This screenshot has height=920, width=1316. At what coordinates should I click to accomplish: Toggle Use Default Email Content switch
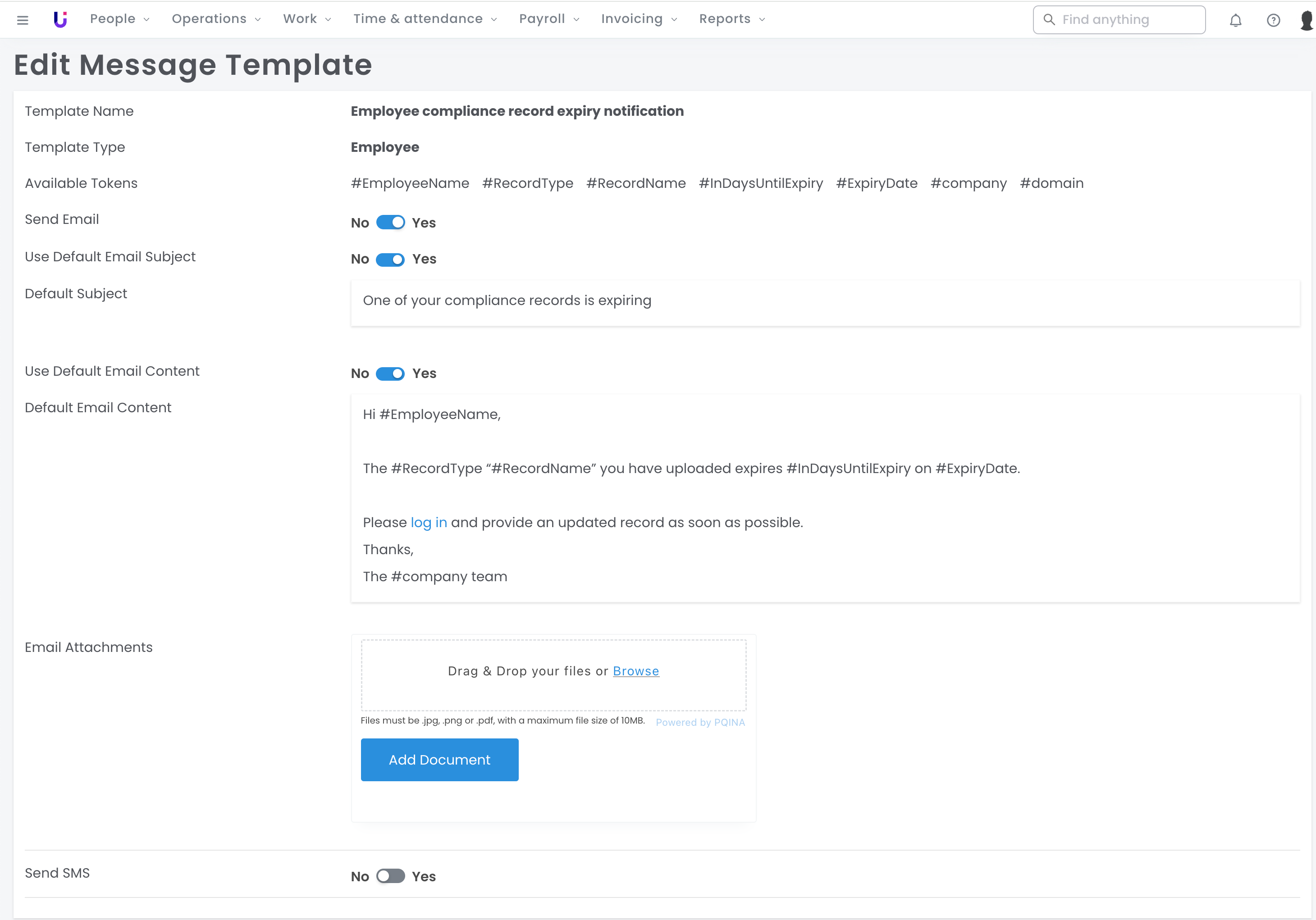pyautogui.click(x=390, y=373)
